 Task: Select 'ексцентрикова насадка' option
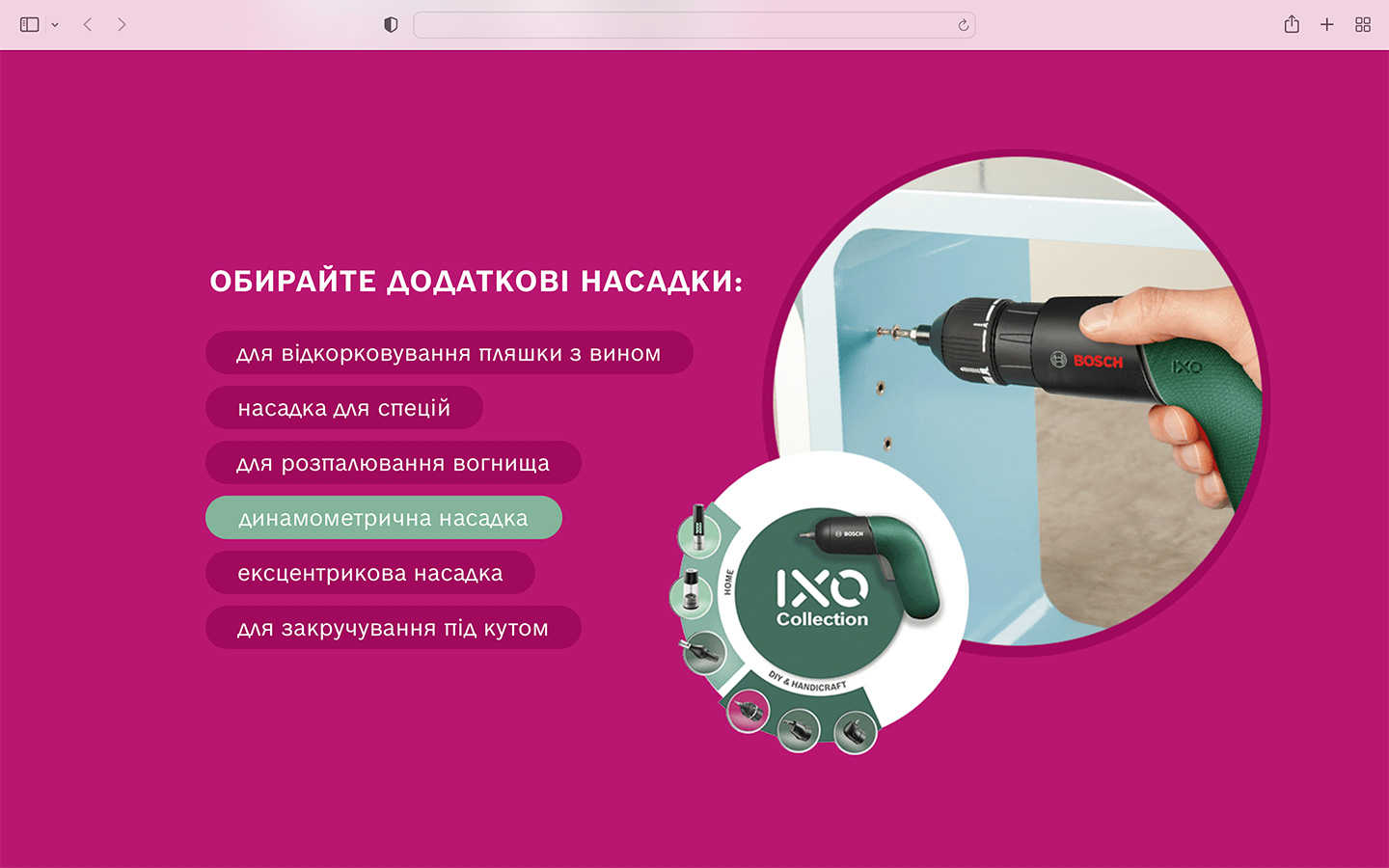[x=370, y=573]
